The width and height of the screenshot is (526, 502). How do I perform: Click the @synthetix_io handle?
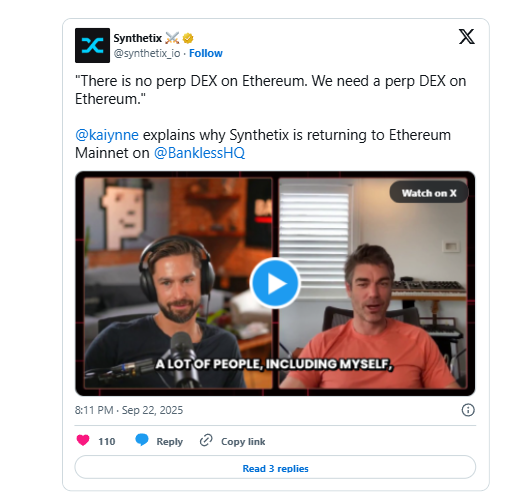(x=147, y=53)
